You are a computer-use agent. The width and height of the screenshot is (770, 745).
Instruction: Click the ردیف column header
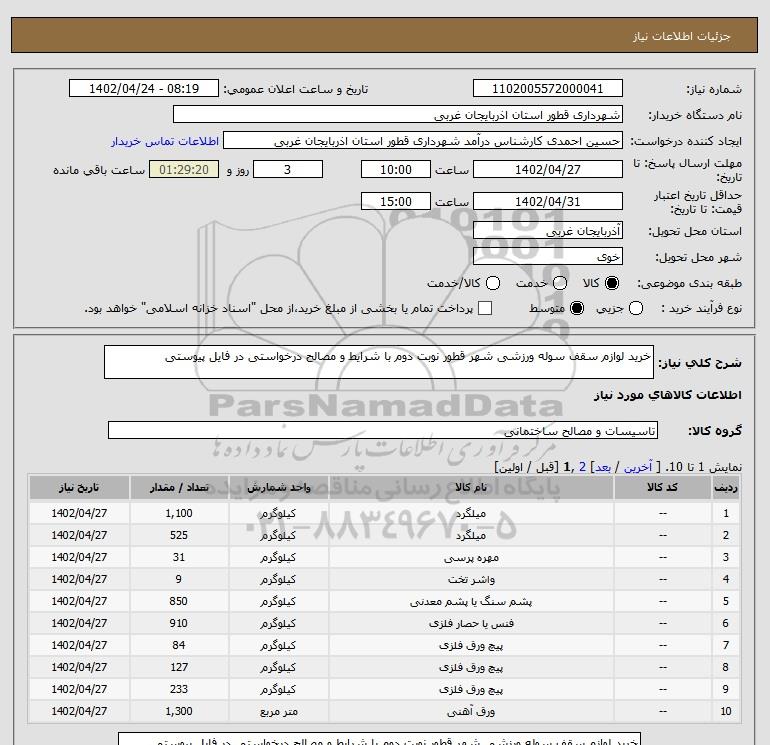coord(726,487)
